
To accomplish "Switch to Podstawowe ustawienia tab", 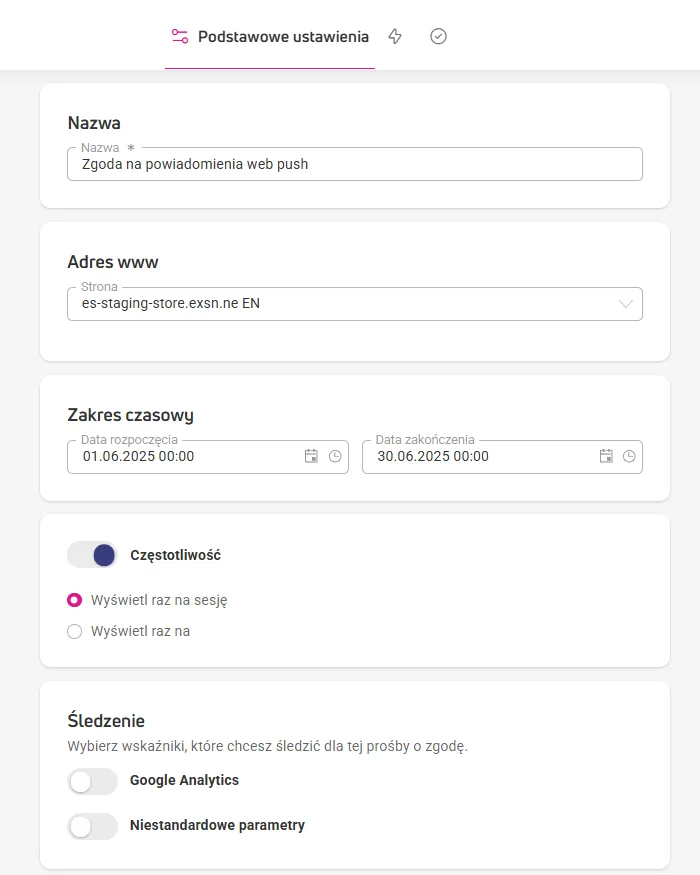I will tap(270, 36).
